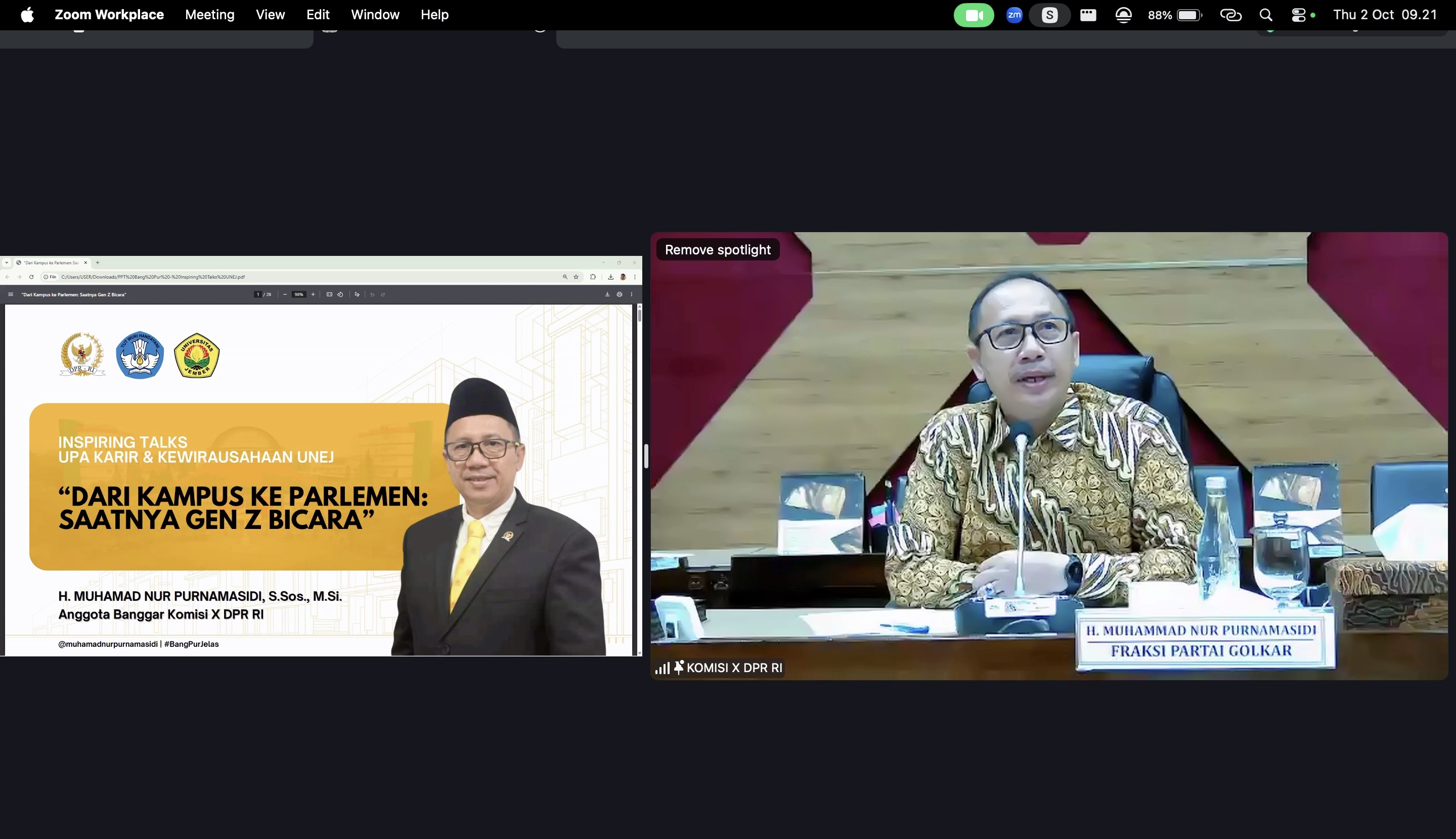Image resolution: width=1456 pixels, height=839 pixels.
Task: Click the Zoom camera status icon in menu bar
Action: point(973,15)
